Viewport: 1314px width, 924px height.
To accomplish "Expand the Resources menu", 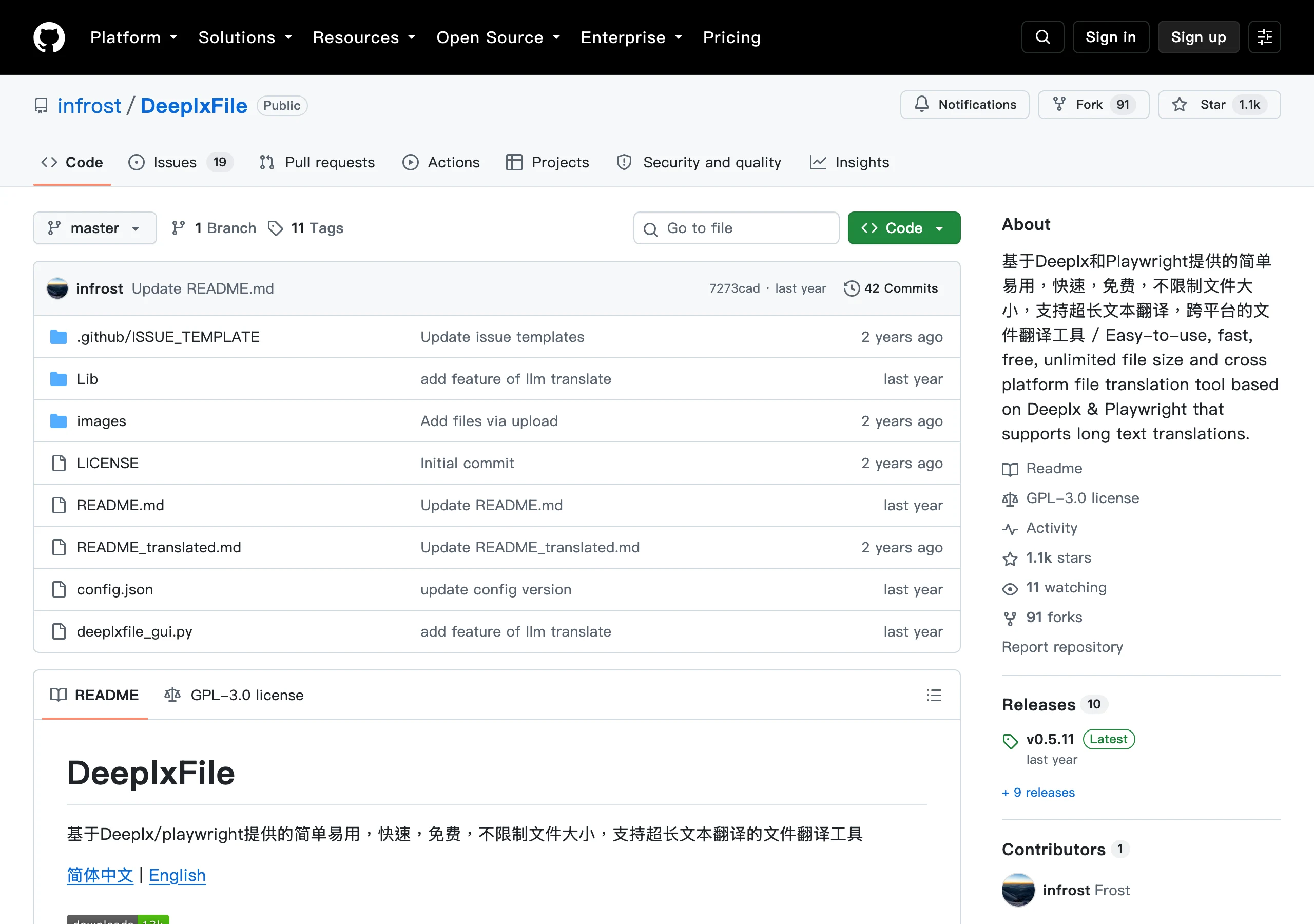I will coord(364,37).
